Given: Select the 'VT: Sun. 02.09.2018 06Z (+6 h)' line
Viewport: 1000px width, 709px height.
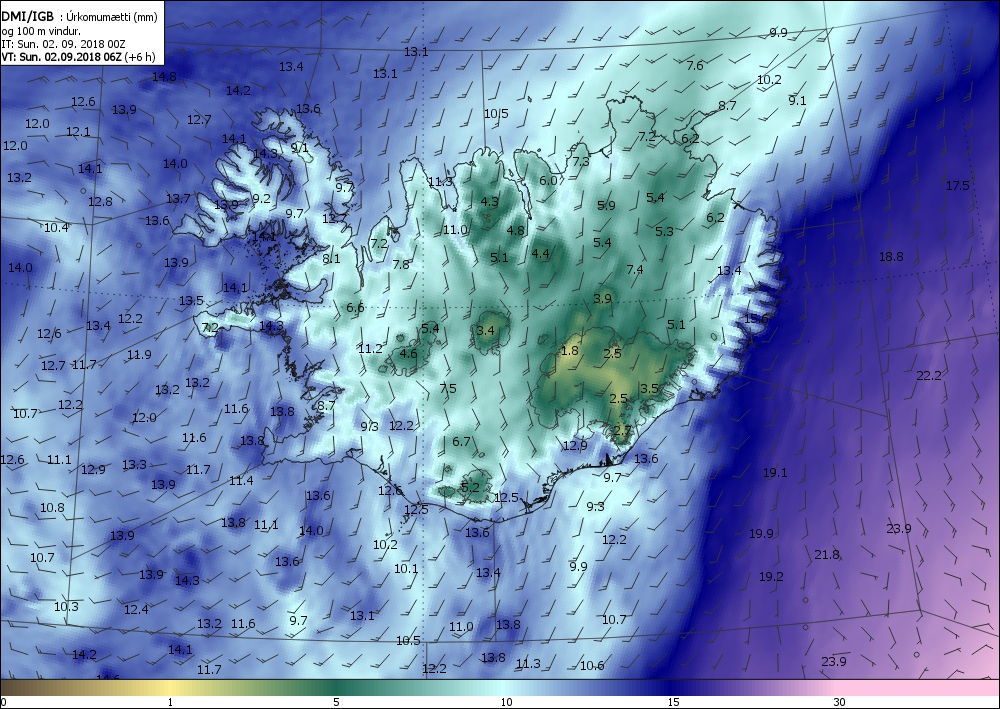Looking at the screenshot, I should 78,56.
